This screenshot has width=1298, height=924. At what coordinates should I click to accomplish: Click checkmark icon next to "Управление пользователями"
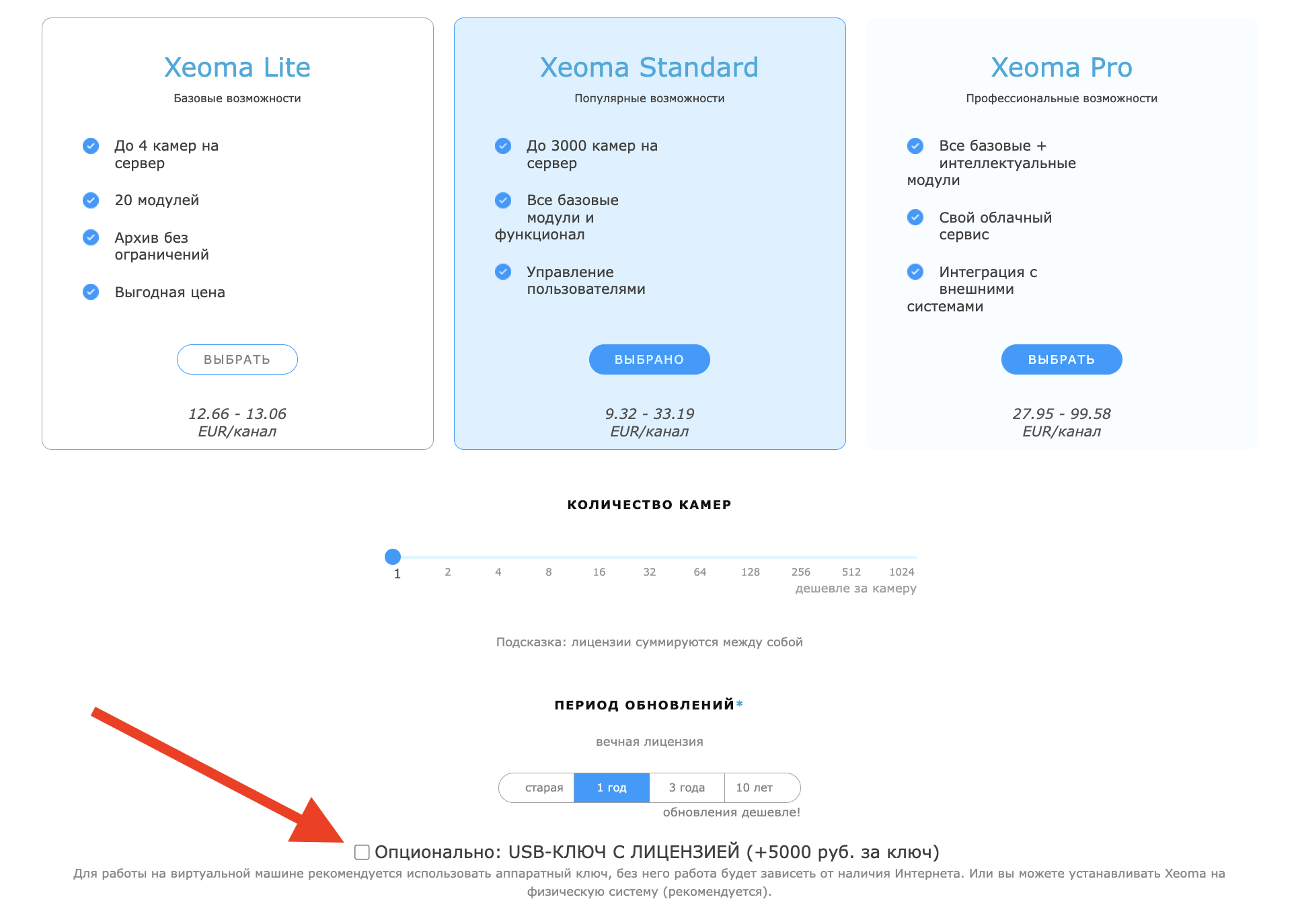click(503, 272)
